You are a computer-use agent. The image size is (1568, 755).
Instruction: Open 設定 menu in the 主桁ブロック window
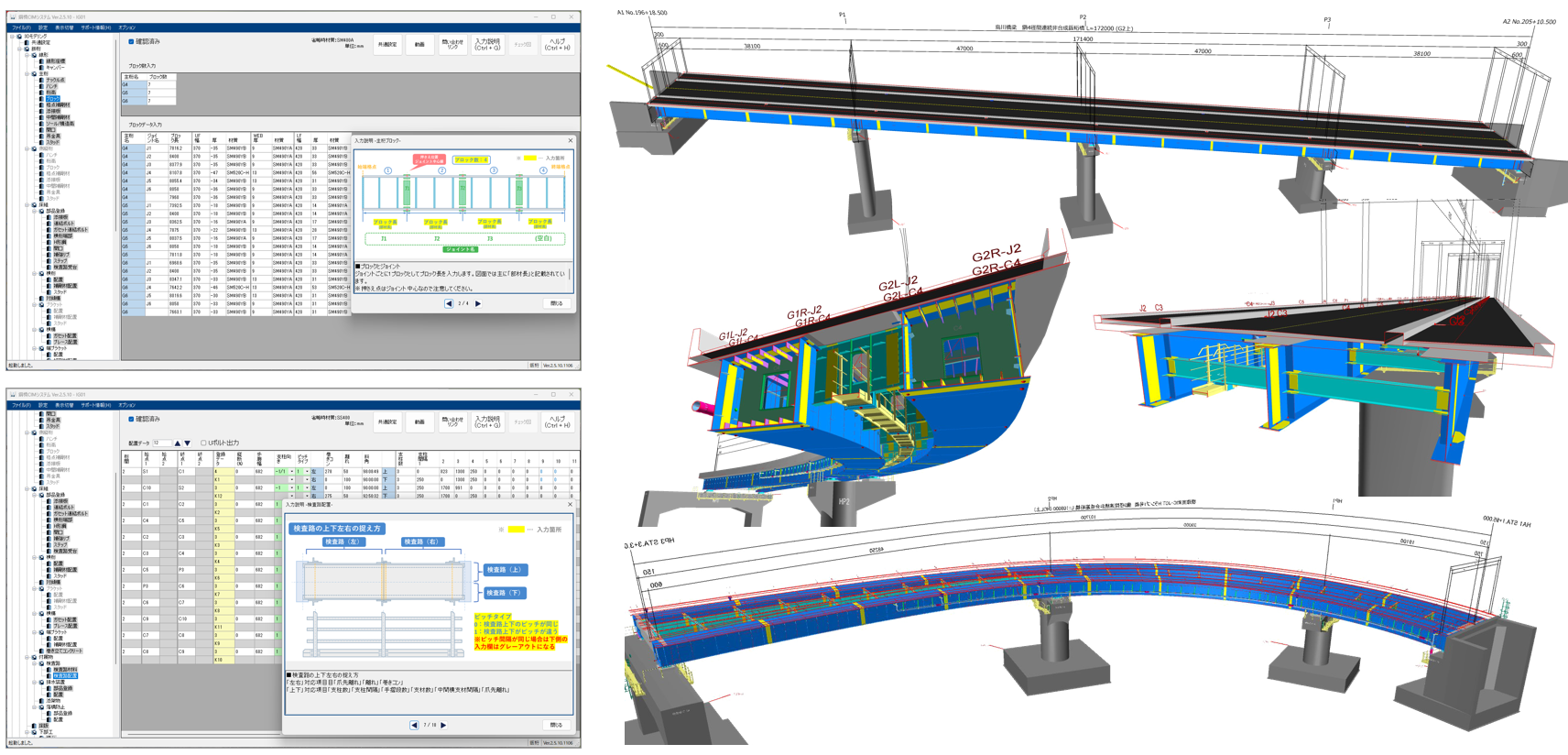point(42,27)
